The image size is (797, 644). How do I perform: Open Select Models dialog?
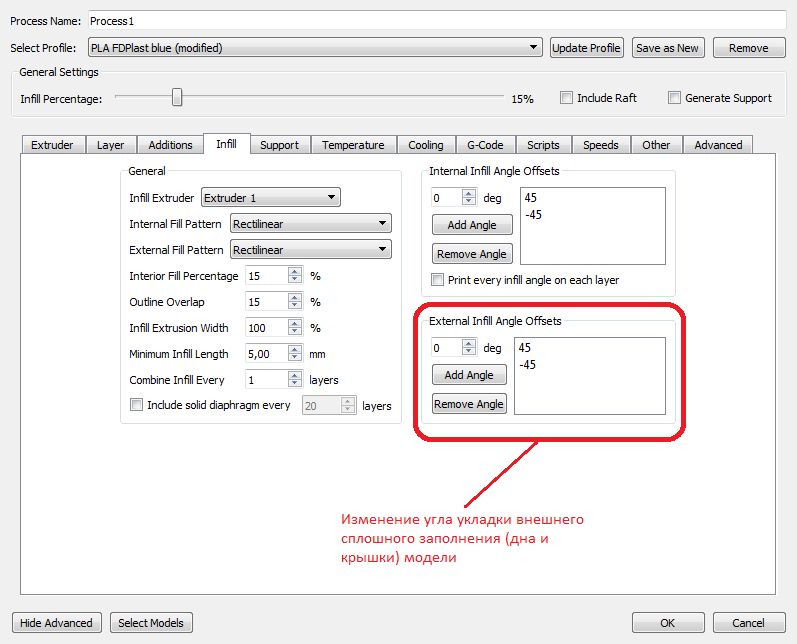tap(151, 623)
